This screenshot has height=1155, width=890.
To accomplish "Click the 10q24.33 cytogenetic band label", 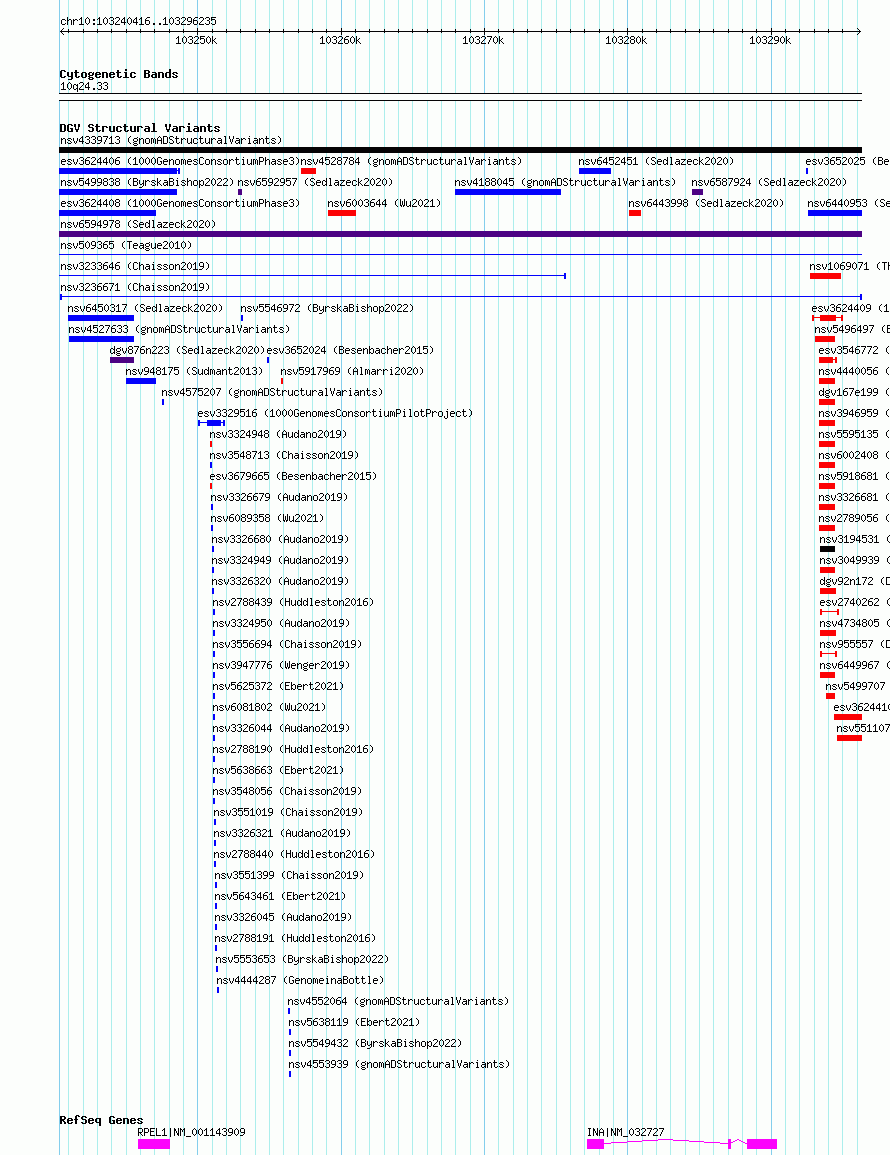I will [x=84, y=86].
